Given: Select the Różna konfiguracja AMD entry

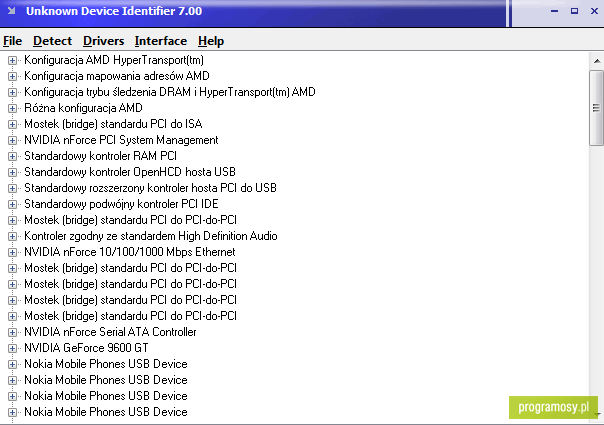Looking at the screenshot, I should click(83, 108).
